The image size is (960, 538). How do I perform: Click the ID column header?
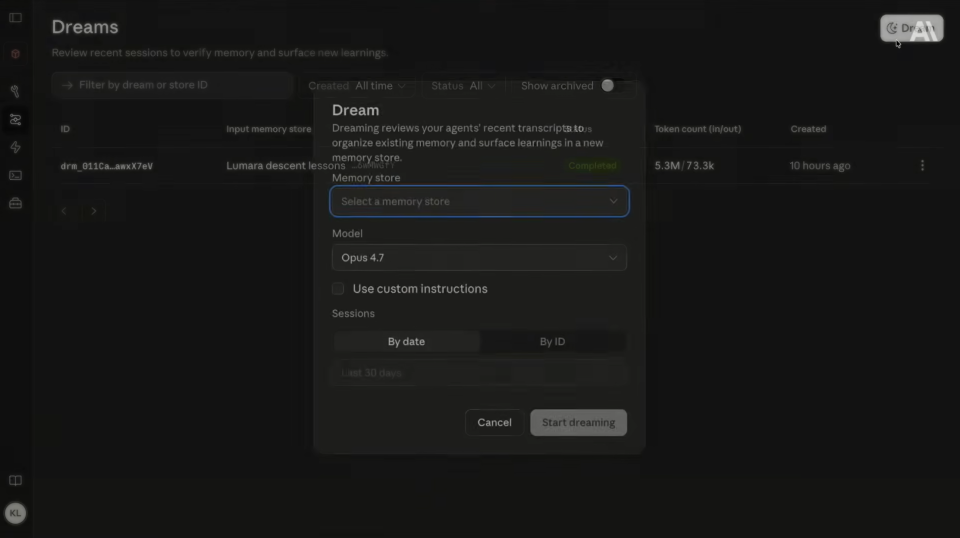65,129
